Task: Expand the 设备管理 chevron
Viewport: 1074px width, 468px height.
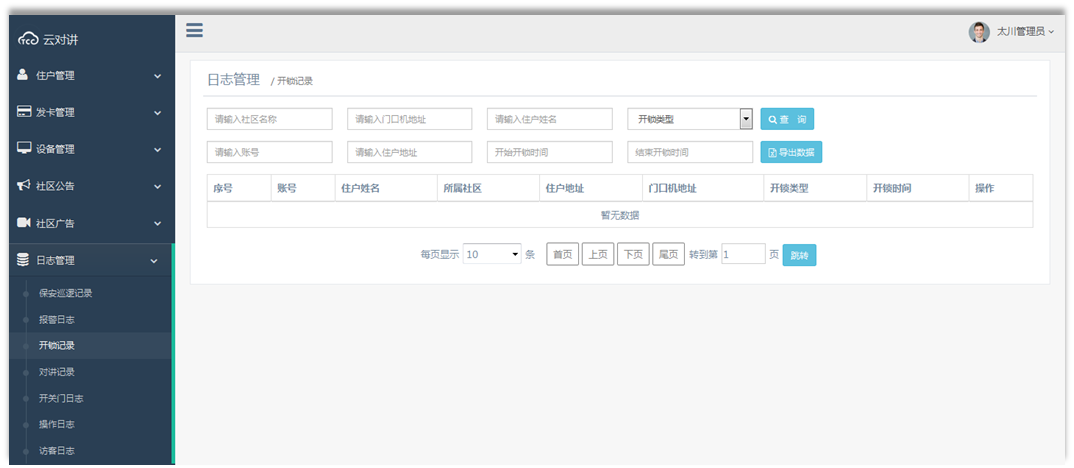Action: point(158,150)
